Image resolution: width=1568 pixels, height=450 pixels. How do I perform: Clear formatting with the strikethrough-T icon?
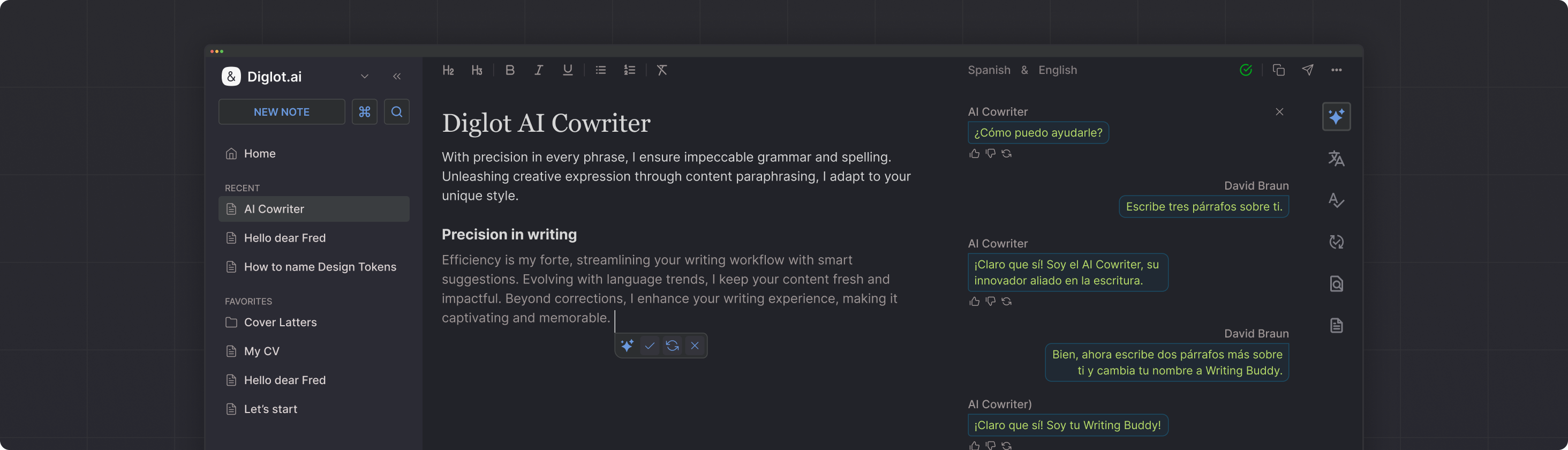point(662,70)
